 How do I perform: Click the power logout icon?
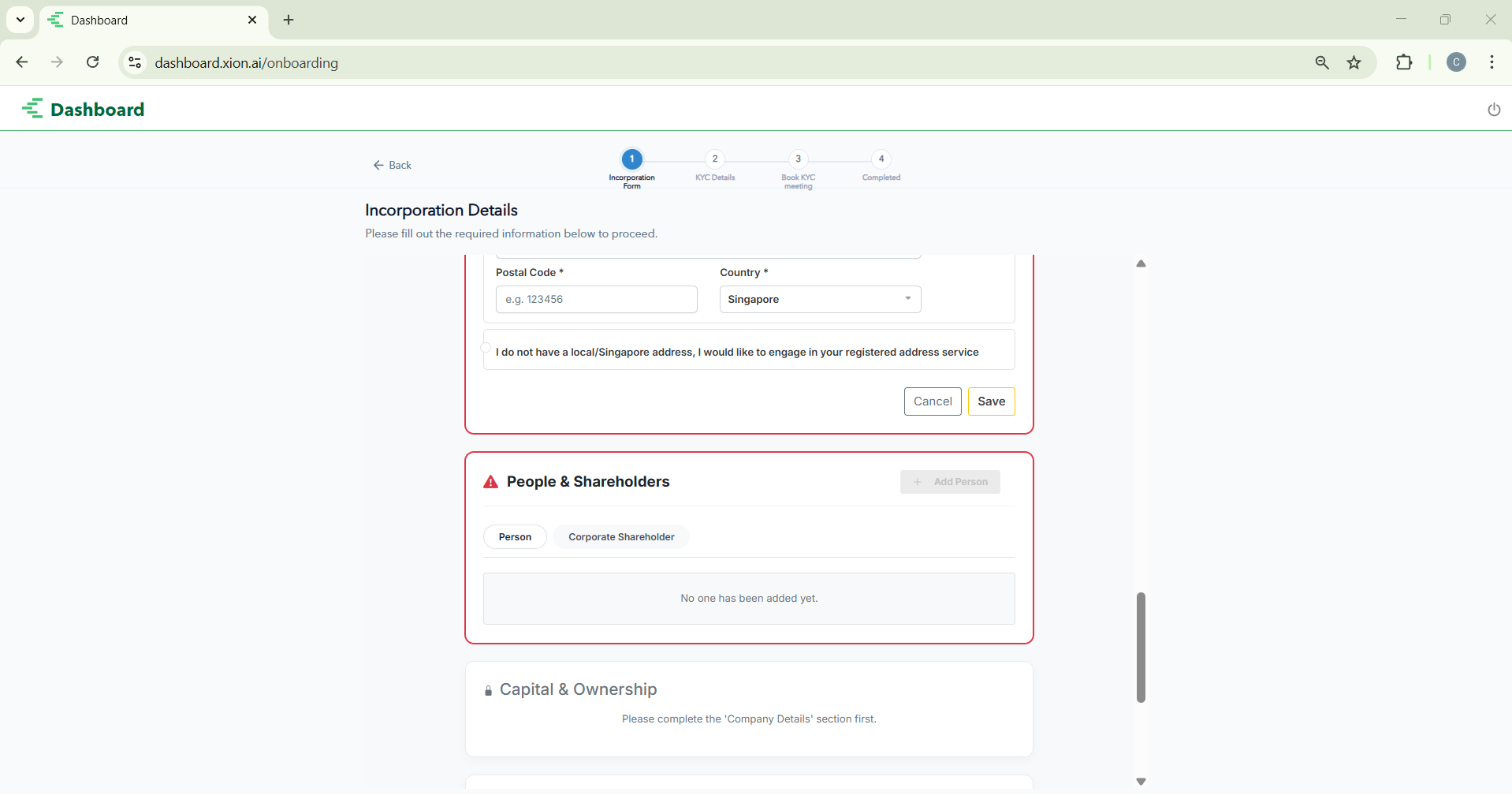(x=1493, y=110)
